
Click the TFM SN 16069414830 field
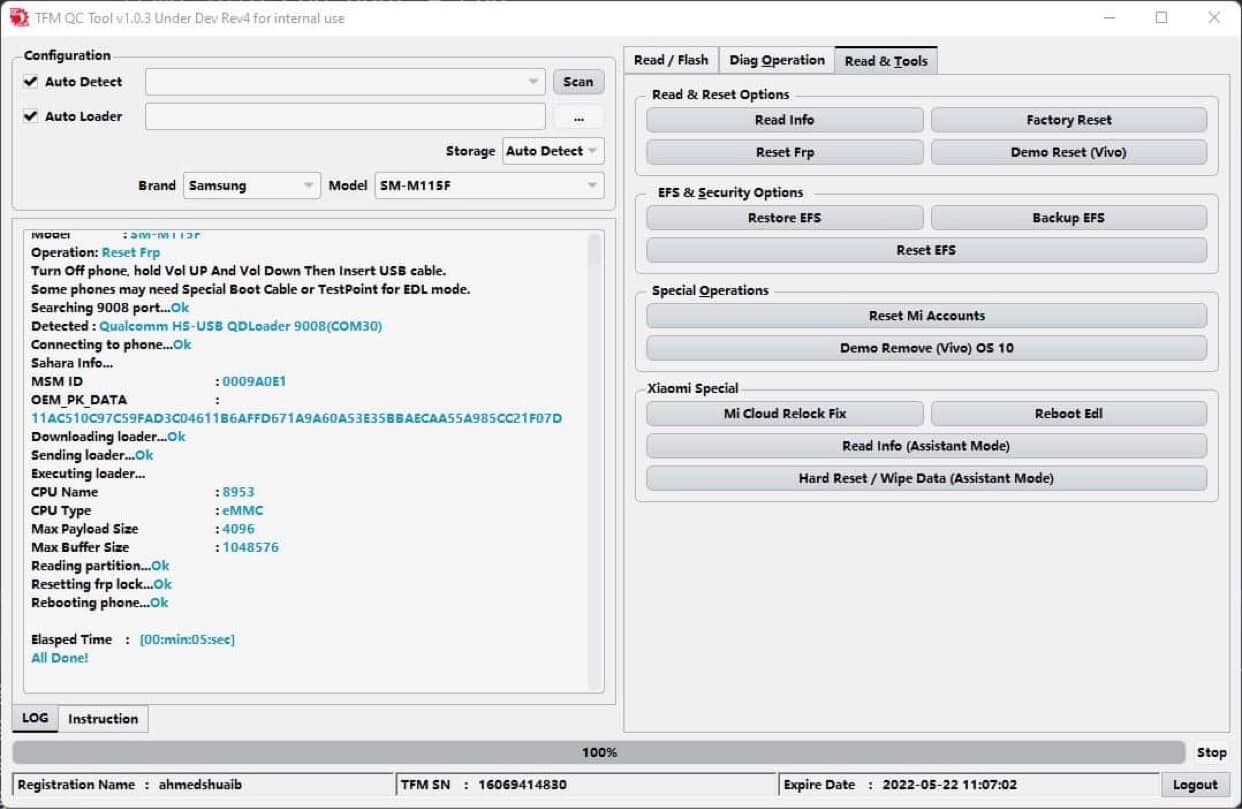click(587, 785)
